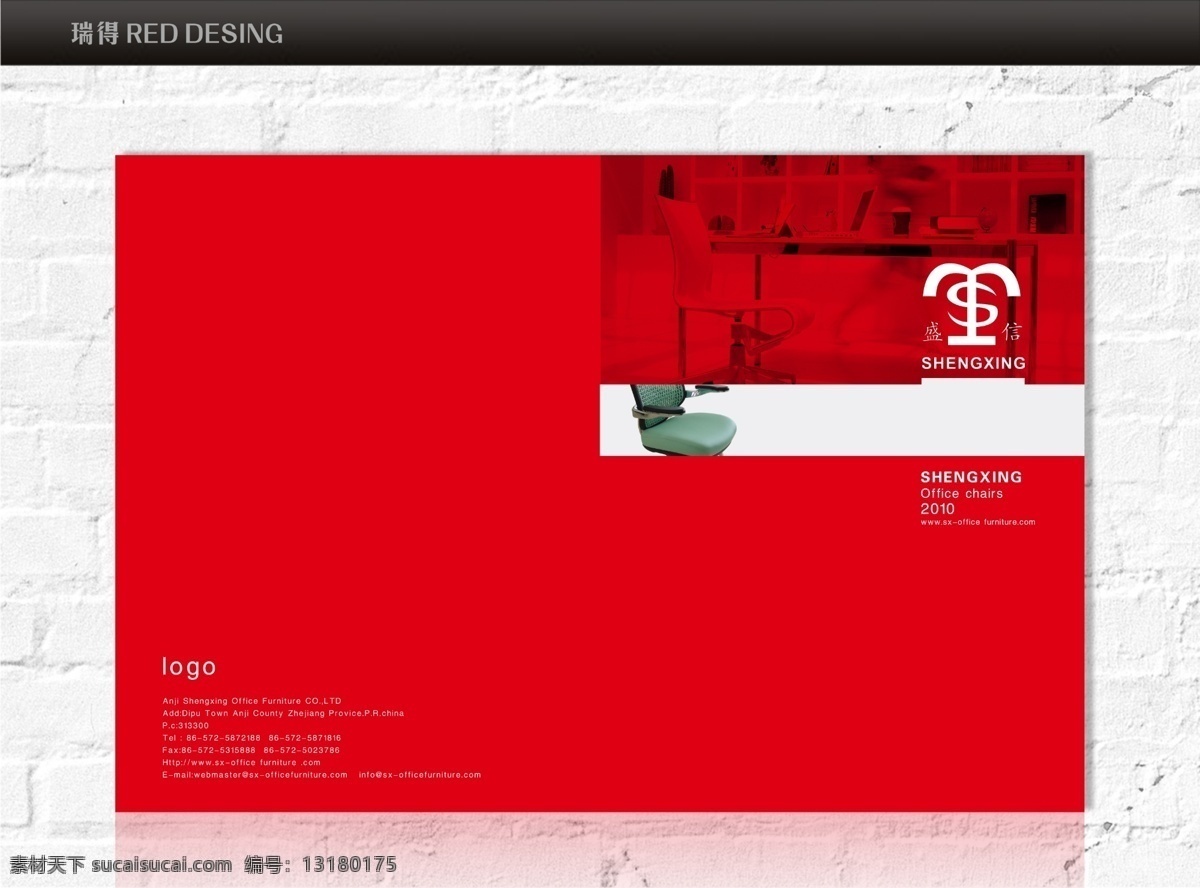This screenshot has width=1200, height=888.
Task: Click the Add:Dipu Town address line
Action: [x=283, y=714]
